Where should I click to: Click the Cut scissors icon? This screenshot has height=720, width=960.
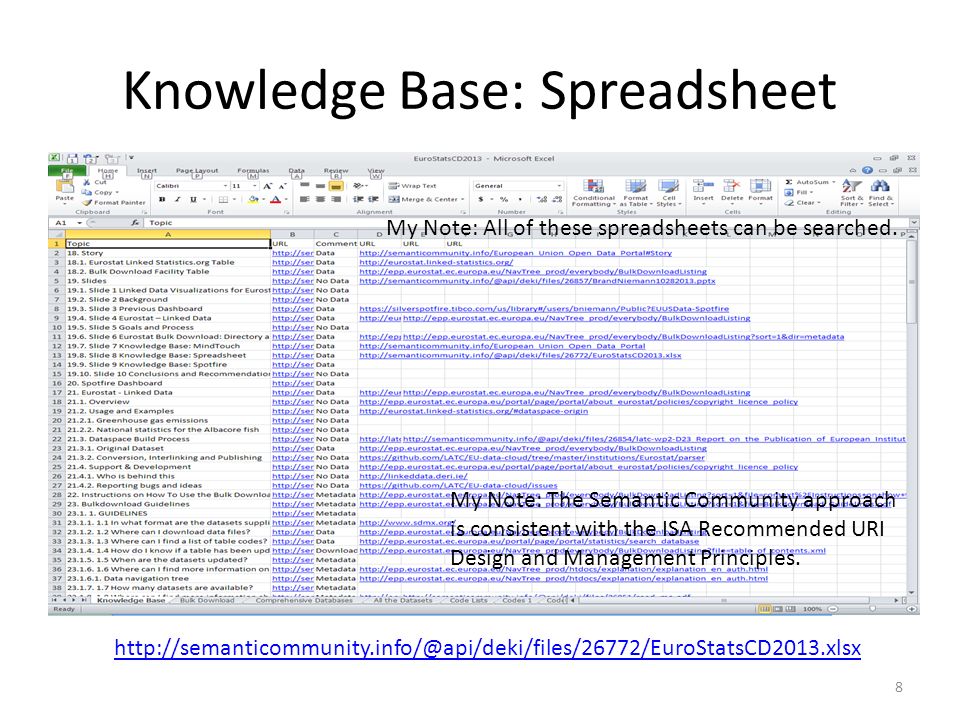tap(87, 182)
